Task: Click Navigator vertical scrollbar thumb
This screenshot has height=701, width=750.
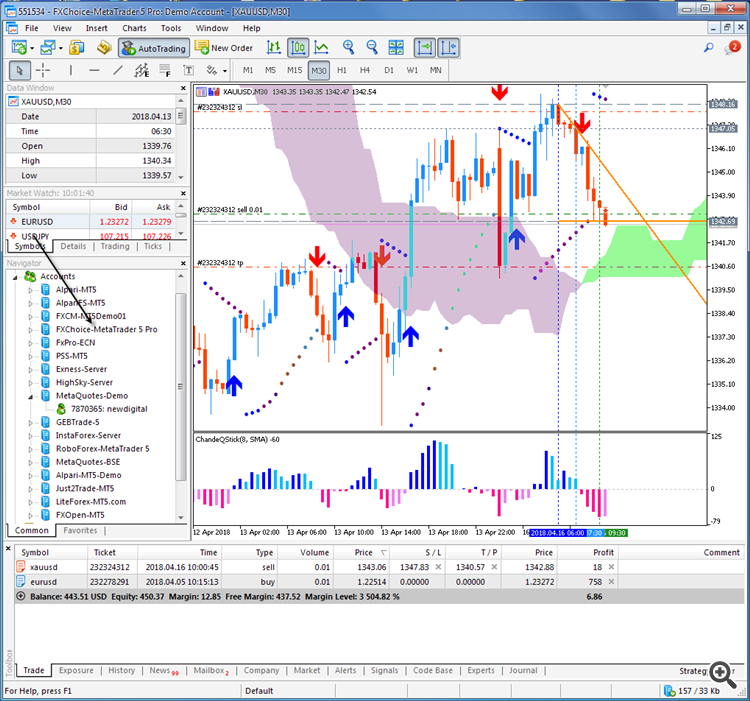Action: (181, 386)
